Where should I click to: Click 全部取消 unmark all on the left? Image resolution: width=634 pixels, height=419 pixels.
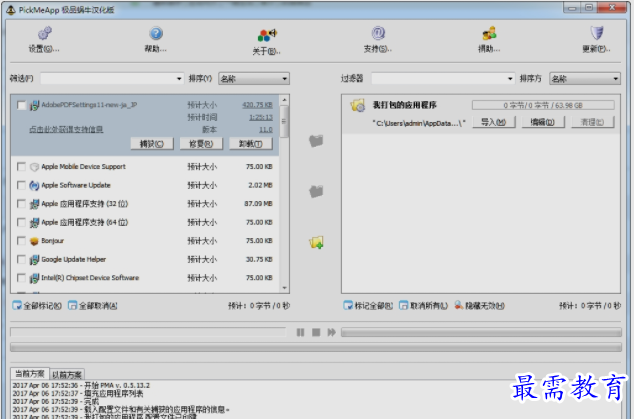pos(93,306)
